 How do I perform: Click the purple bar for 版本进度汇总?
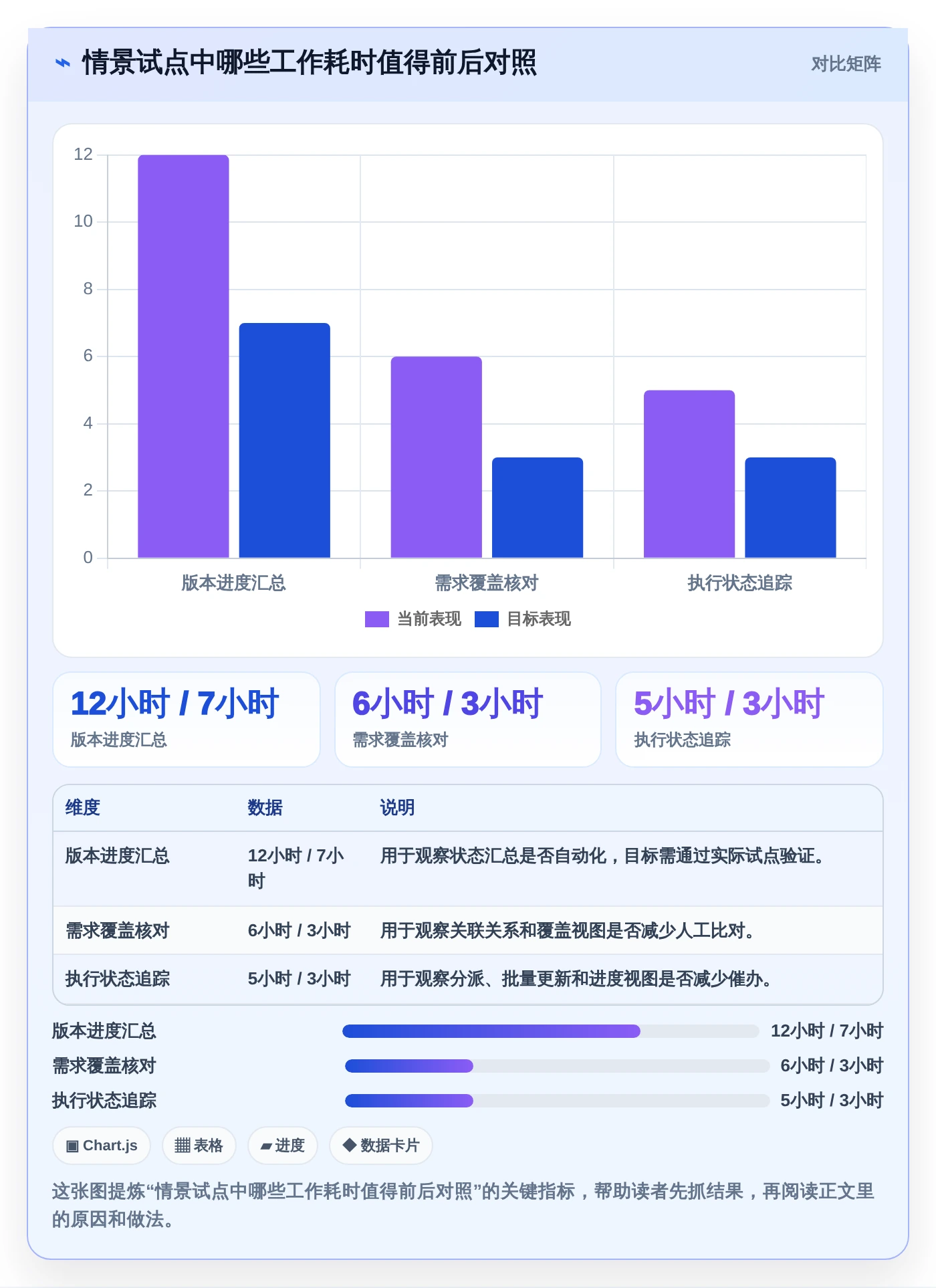[x=183, y=356]
